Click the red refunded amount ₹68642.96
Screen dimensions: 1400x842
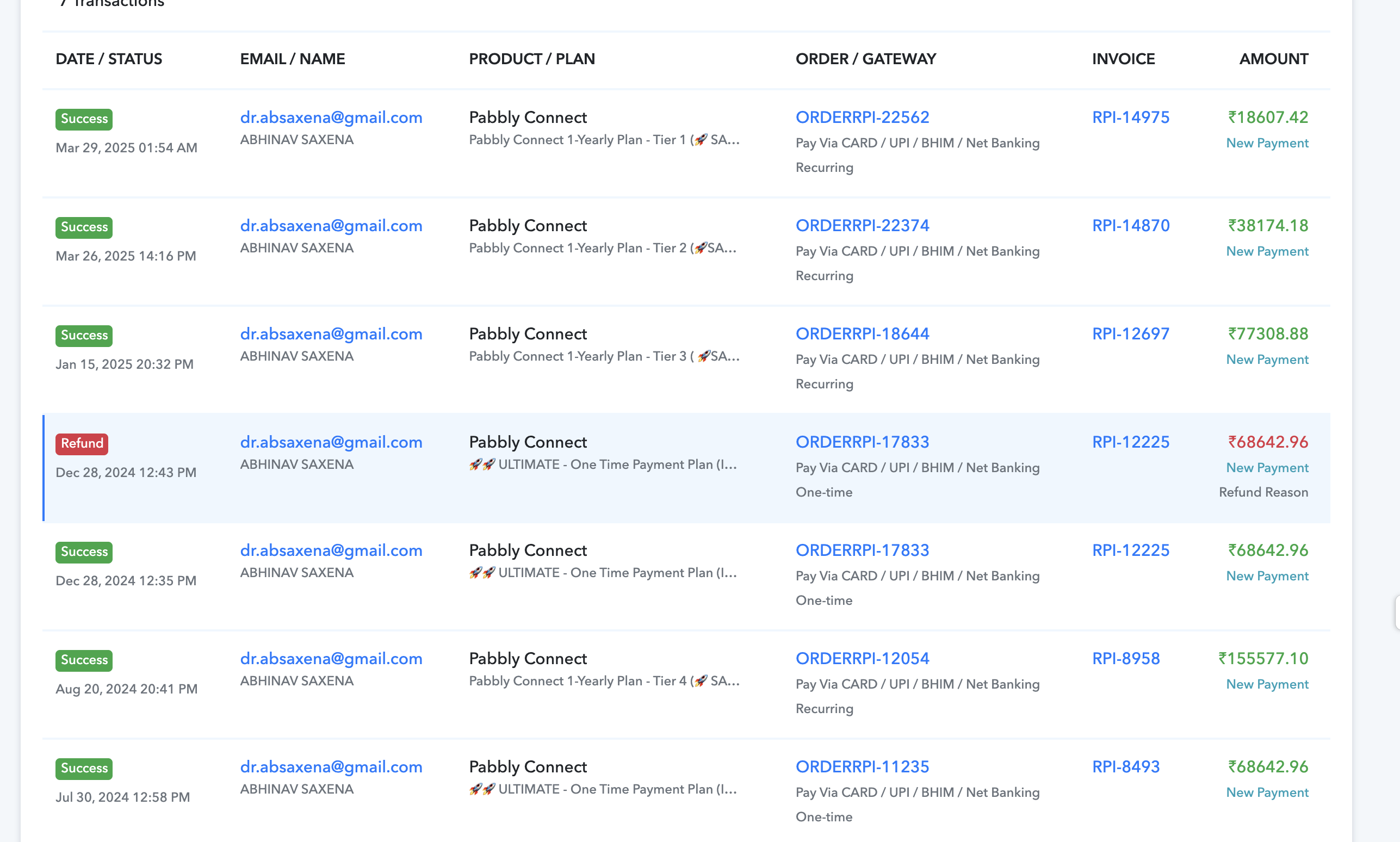pyautogui.click(x=1268, y=443)
